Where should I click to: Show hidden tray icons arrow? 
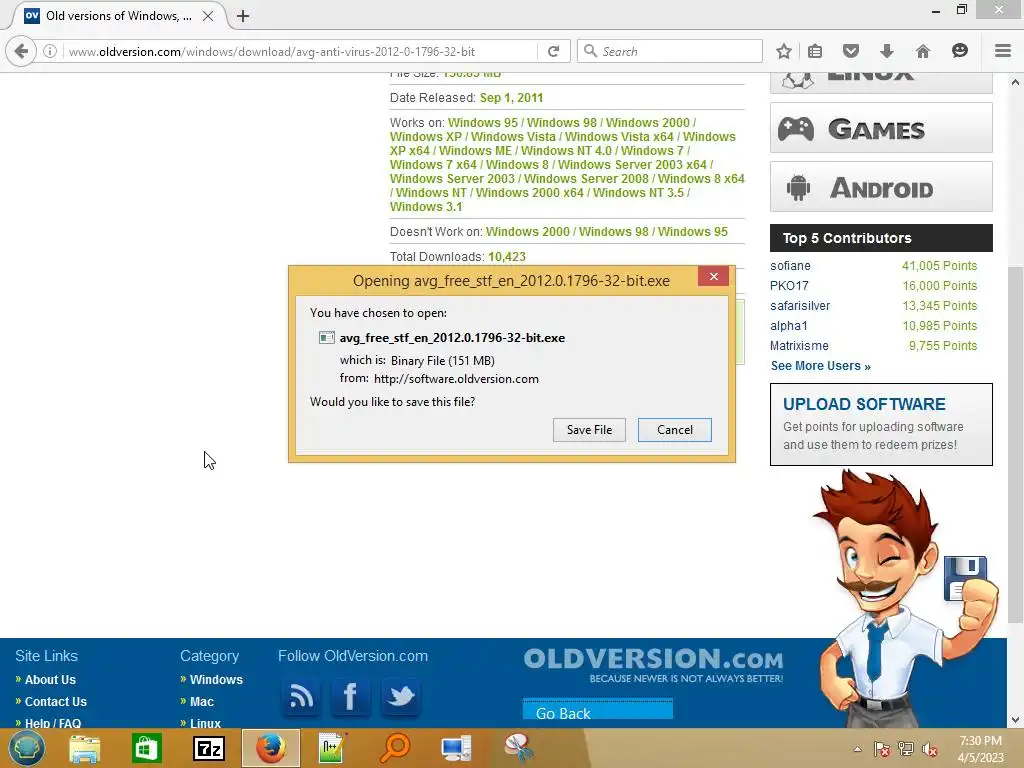[857, 749]
